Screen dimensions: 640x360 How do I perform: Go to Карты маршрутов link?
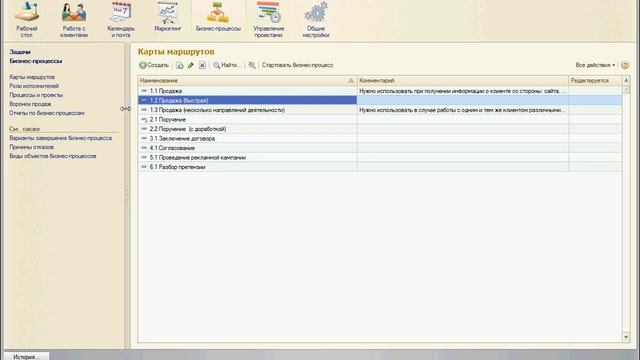tap(32, 77)
